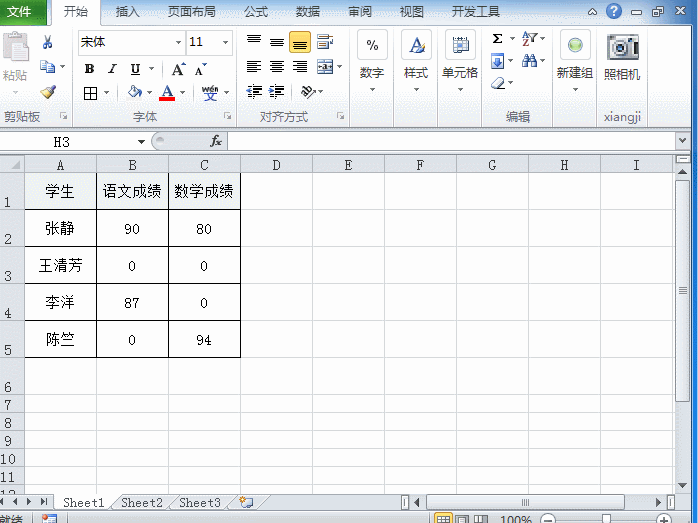Align text right
Image resolution: width=698 pixels, height=523 pixels.
[300, 67]
